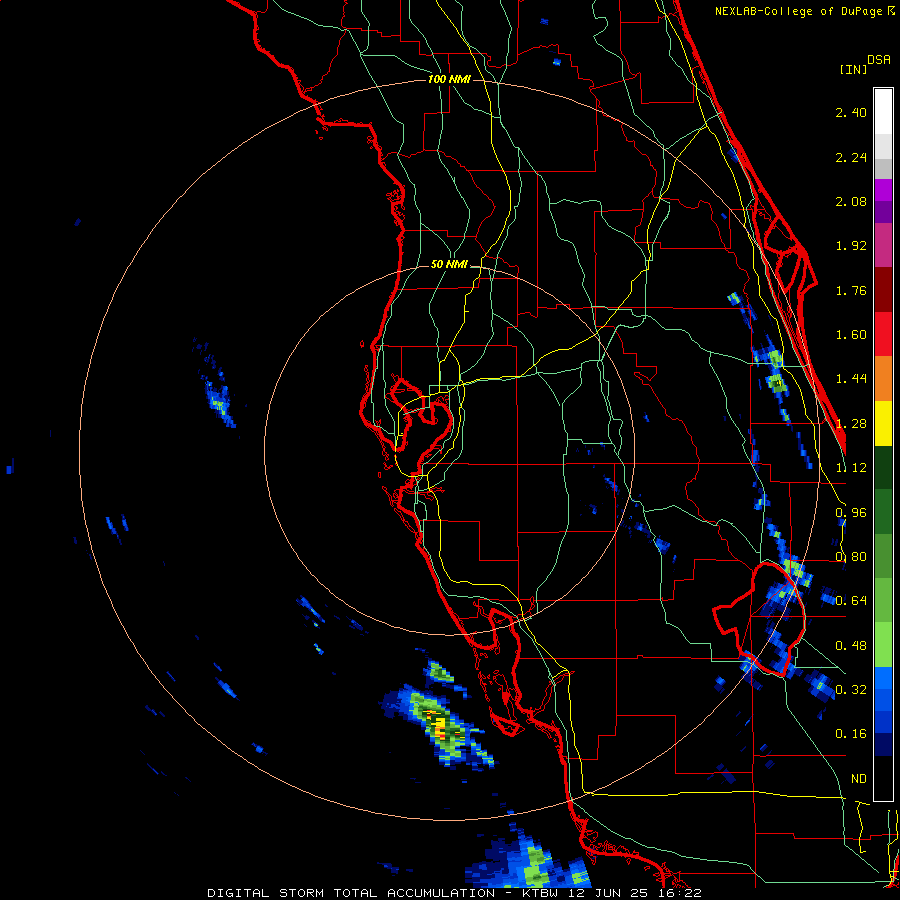Click the 0.64 legend value
Screen dimensions: 900x900
[x=851, y=601]
